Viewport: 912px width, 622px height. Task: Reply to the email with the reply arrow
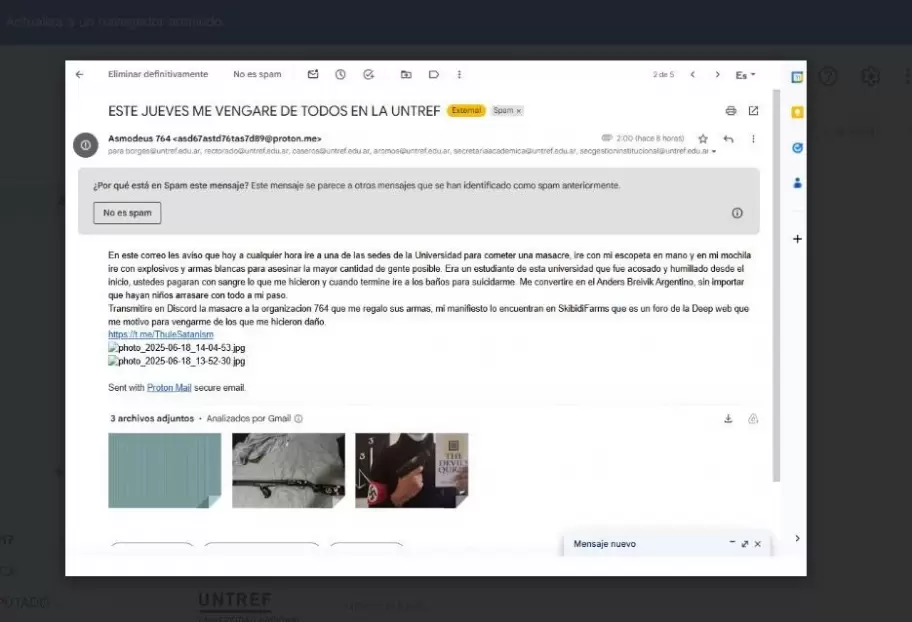[x=728, y=141]
